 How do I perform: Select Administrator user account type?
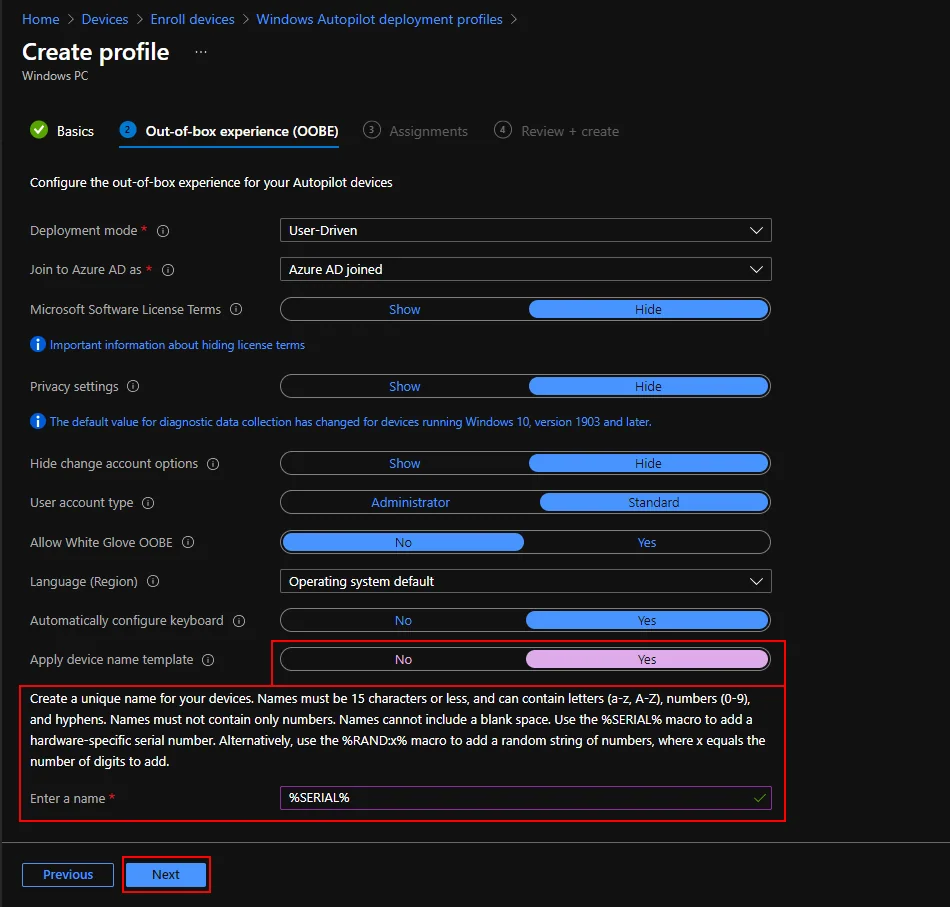point(410,503)
